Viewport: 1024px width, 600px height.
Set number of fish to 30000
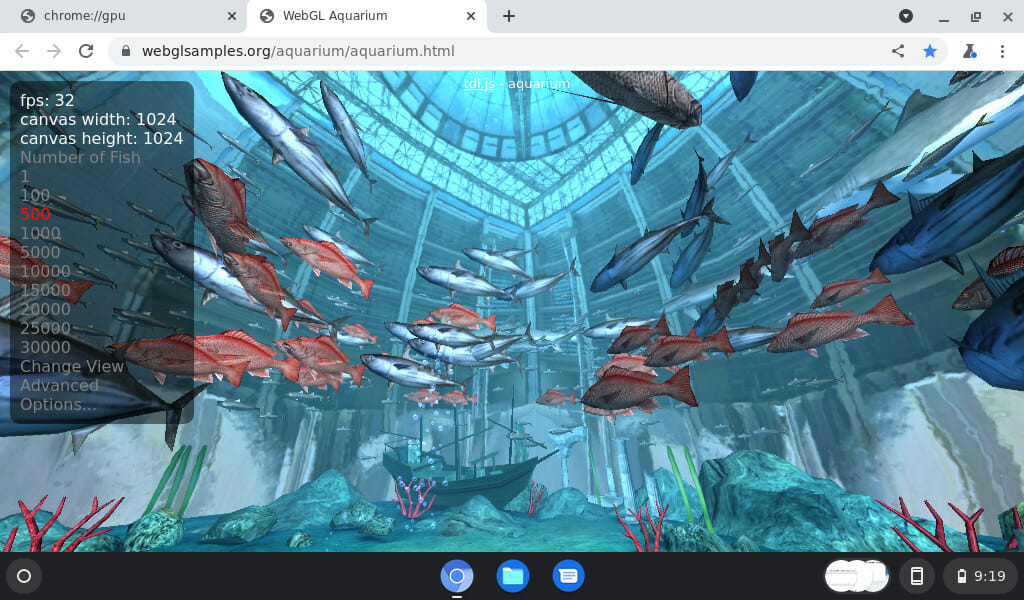45,347
